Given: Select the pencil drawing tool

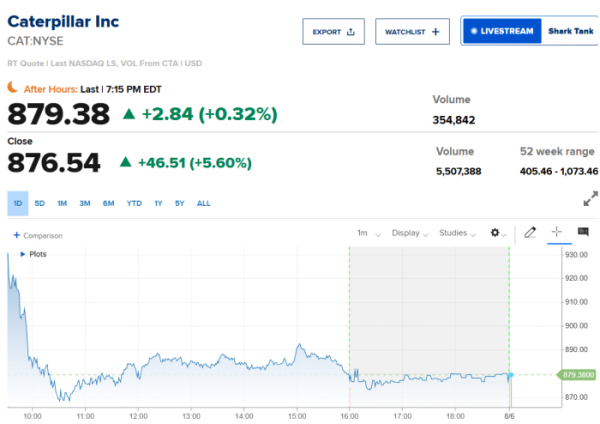Looking at the screenshot, I should 530,232.
